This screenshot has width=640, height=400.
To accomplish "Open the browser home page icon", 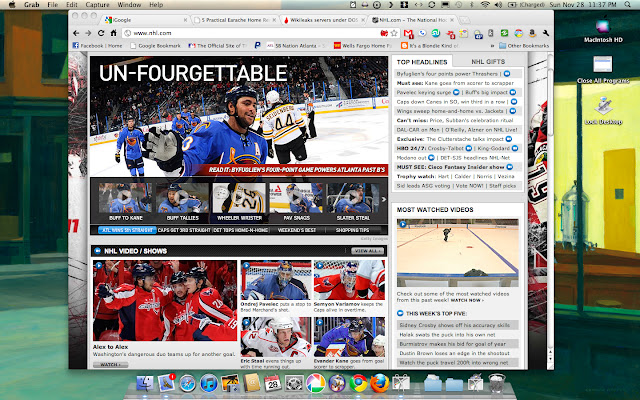I will pyautogui.click(x=113, y=33).
